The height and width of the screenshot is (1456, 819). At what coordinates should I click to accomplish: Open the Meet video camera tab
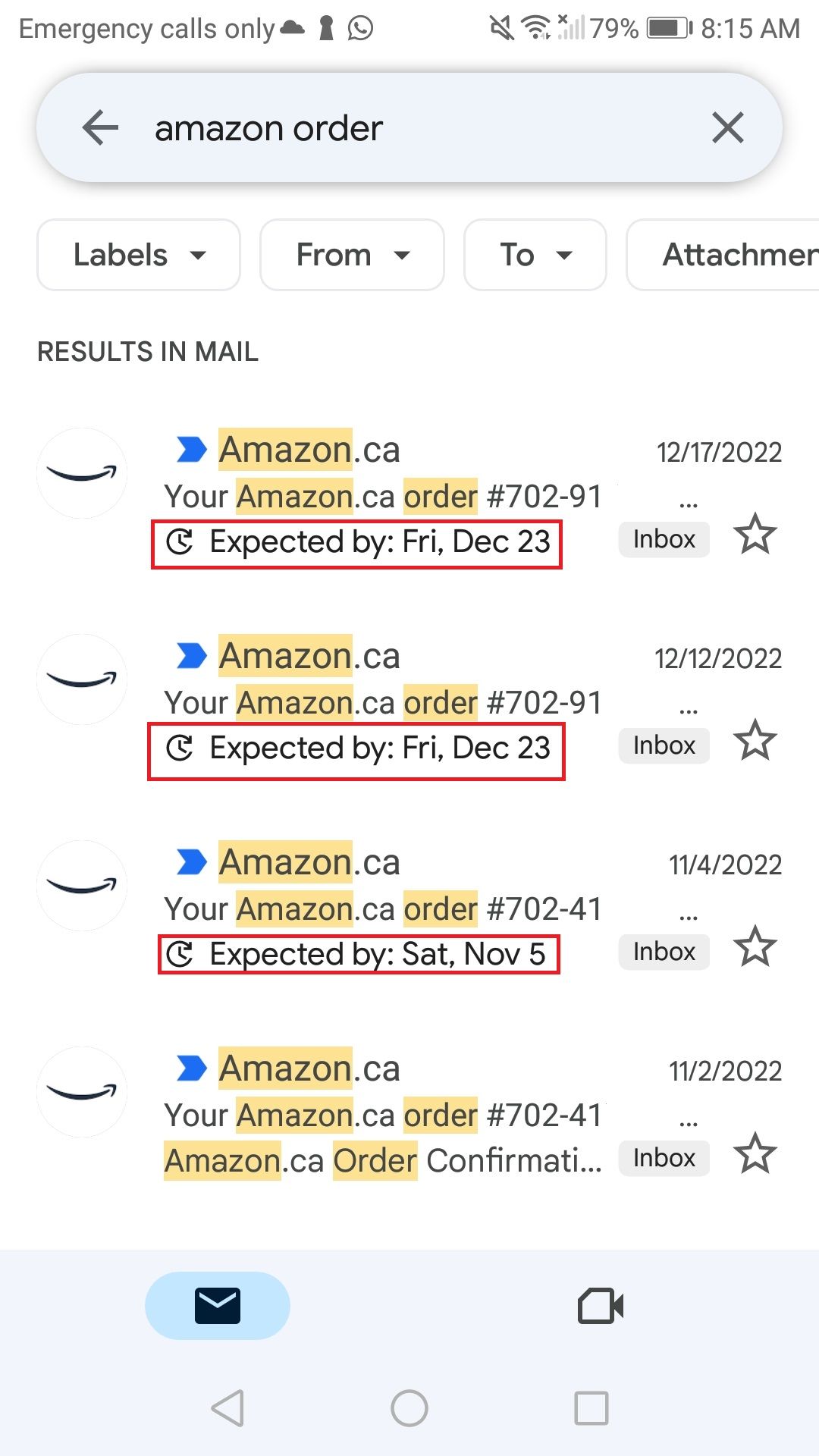(600, 1306)
